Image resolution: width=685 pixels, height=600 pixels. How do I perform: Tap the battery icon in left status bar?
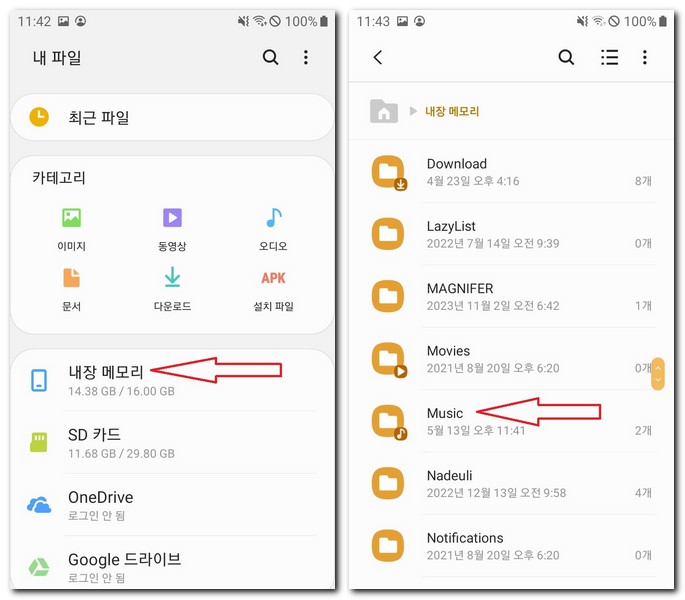pos(324,21)
